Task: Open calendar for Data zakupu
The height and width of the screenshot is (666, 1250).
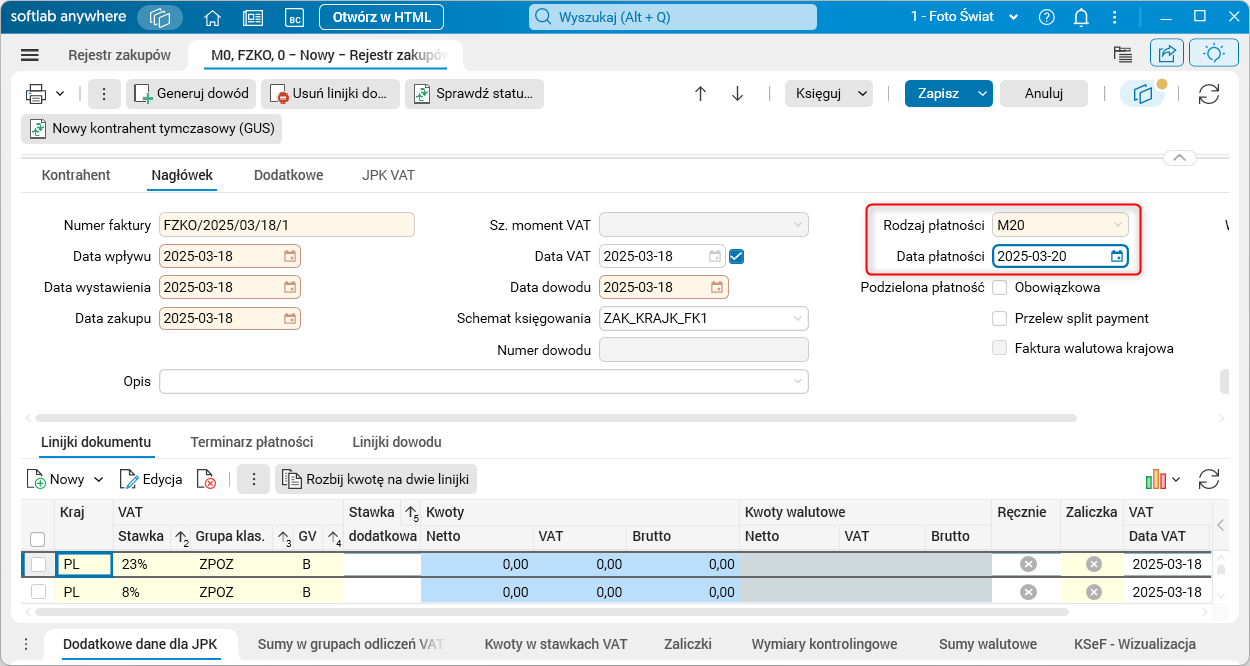Action: click(290, 318)
